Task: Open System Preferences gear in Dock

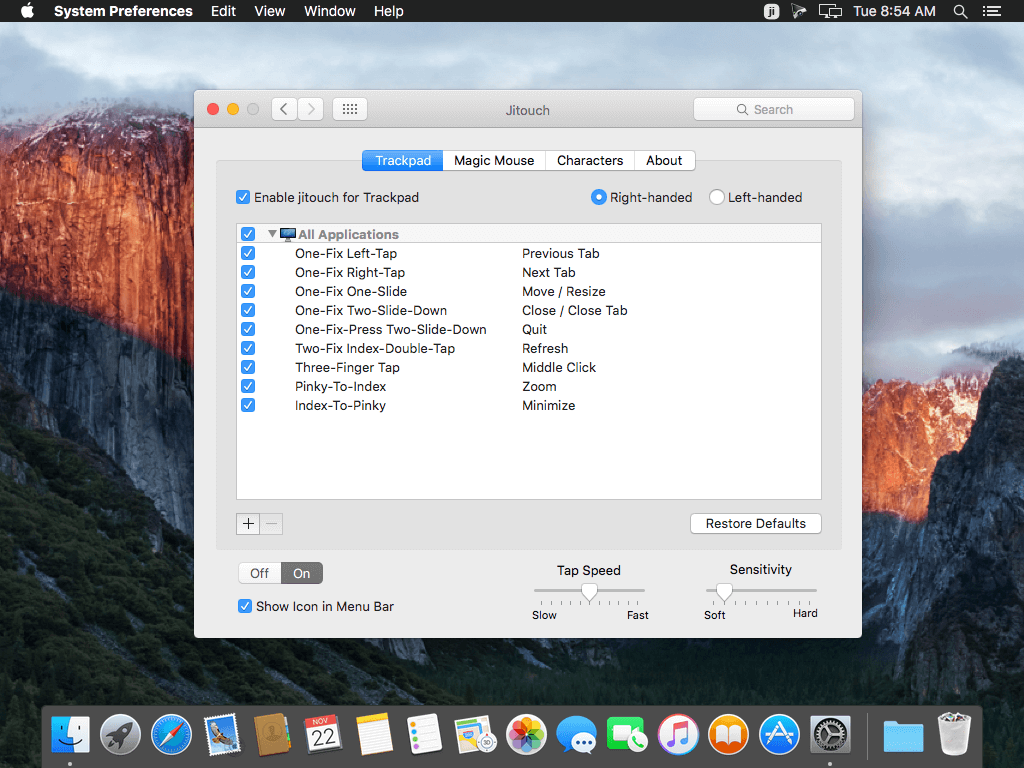Action: click(x=830, y=734)
